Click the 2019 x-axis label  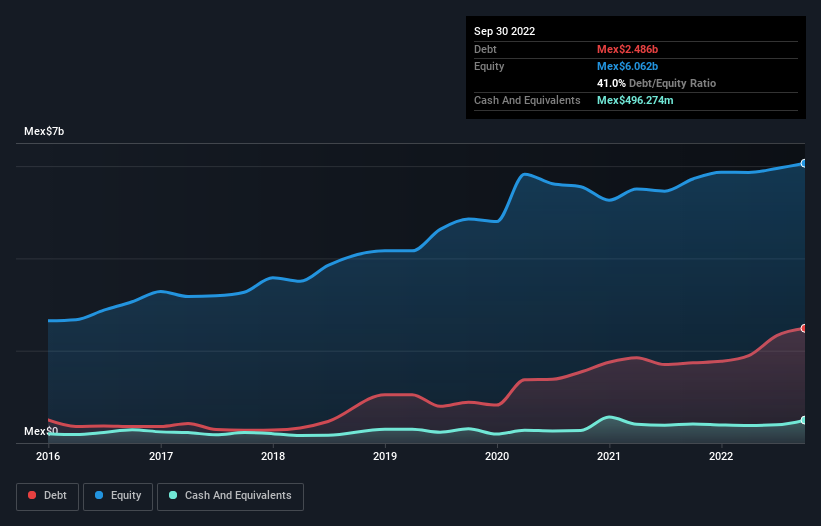(x=385, y=456)
